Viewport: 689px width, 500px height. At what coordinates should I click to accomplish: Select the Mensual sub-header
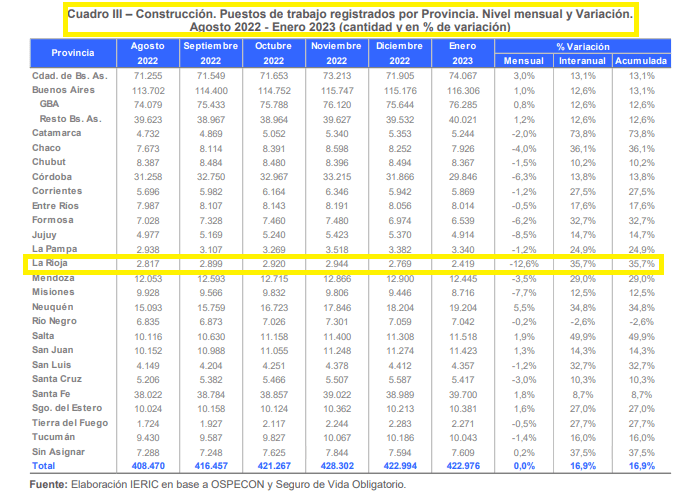pos(524,61)
